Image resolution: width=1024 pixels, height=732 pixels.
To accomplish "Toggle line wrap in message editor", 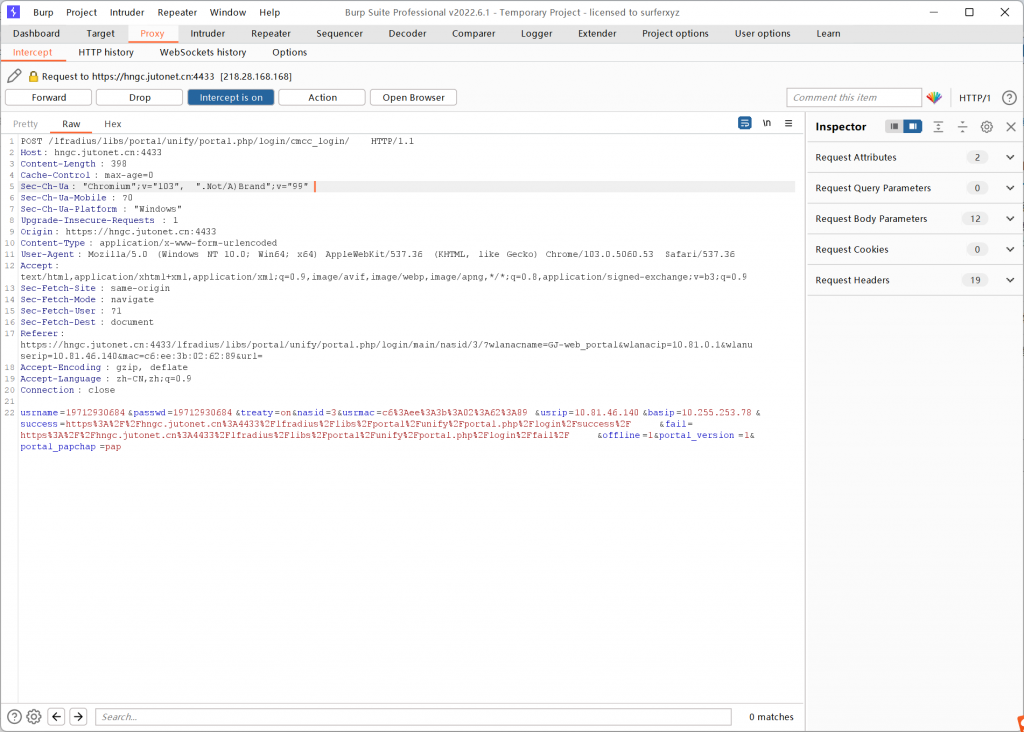I will tap(745, 123).
